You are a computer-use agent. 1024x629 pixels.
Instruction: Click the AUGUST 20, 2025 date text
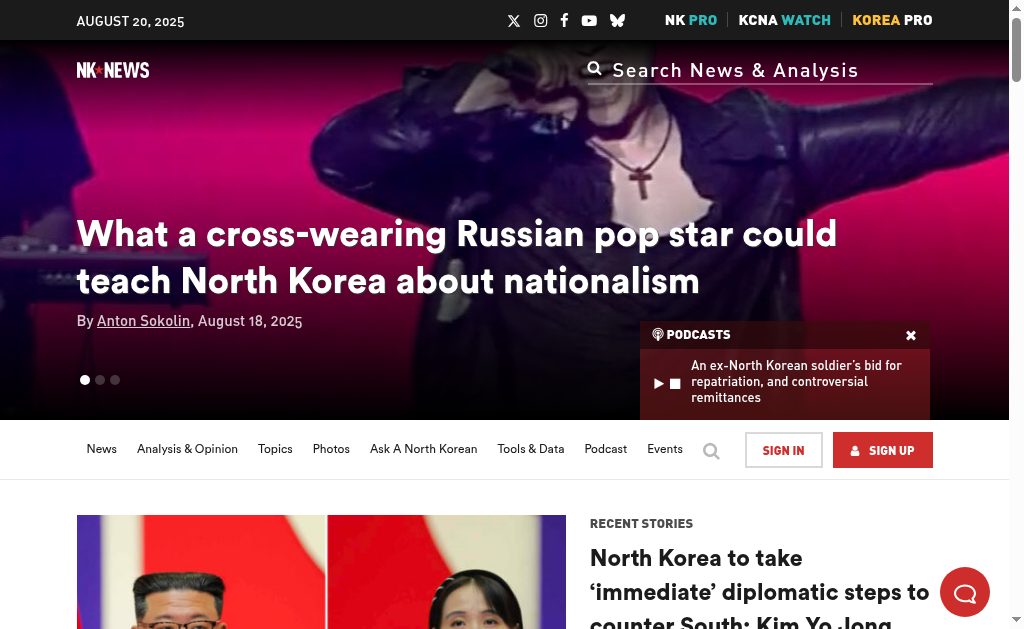[130, 22]
